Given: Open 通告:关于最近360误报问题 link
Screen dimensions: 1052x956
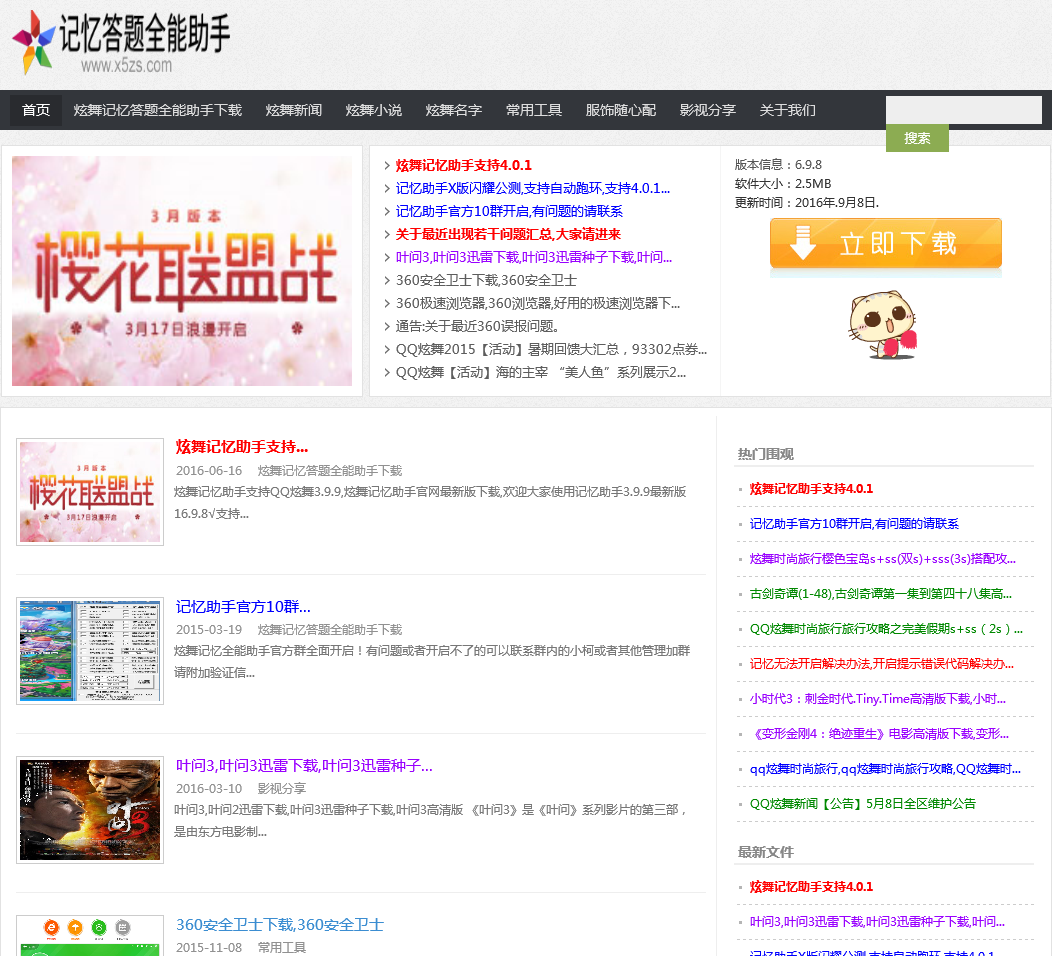Looking at the screenshot, I should (477, 326).
